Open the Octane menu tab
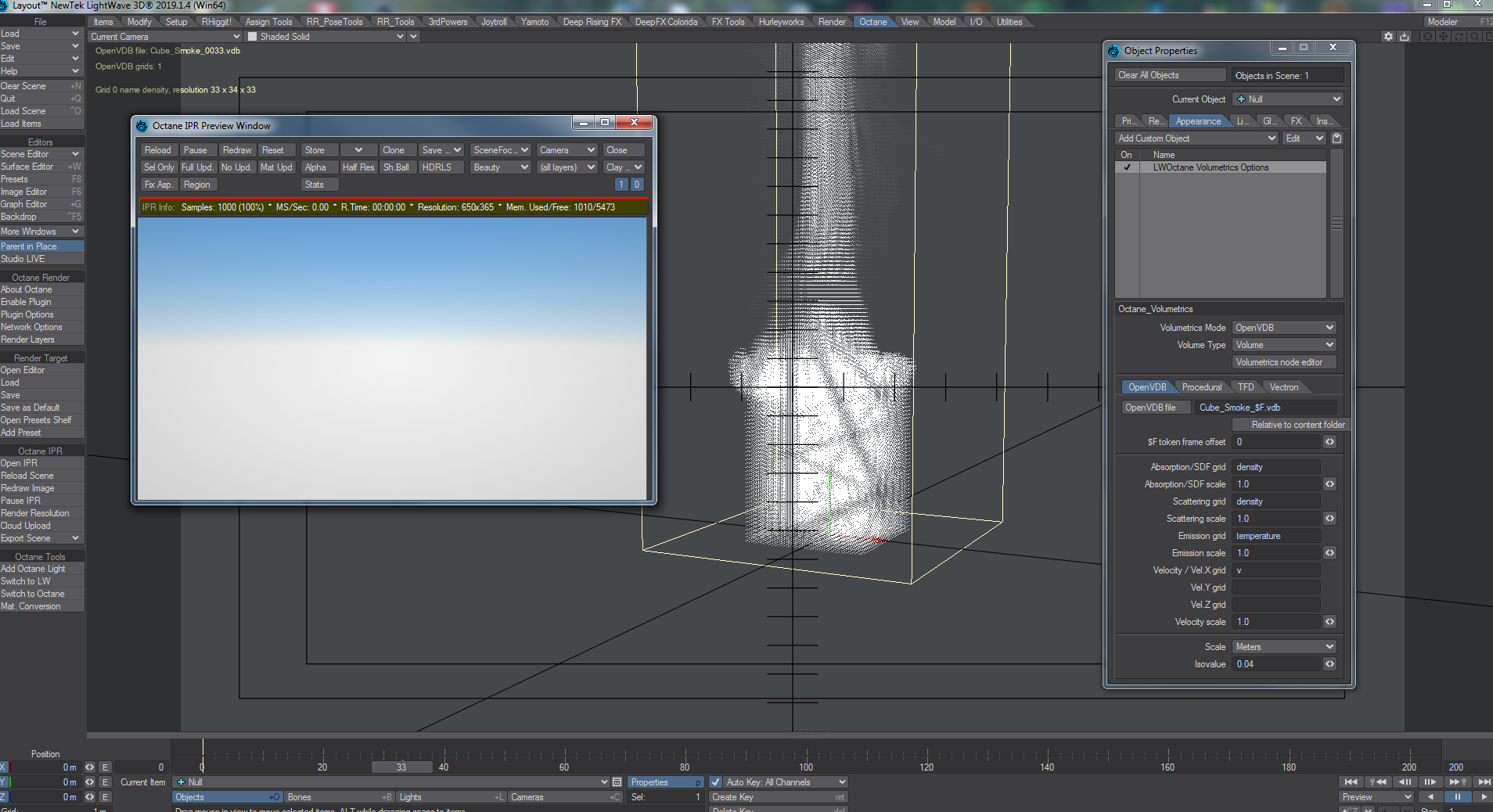Image resolution: width=1493 pixels, height=812 pixels. click(873, 22)
